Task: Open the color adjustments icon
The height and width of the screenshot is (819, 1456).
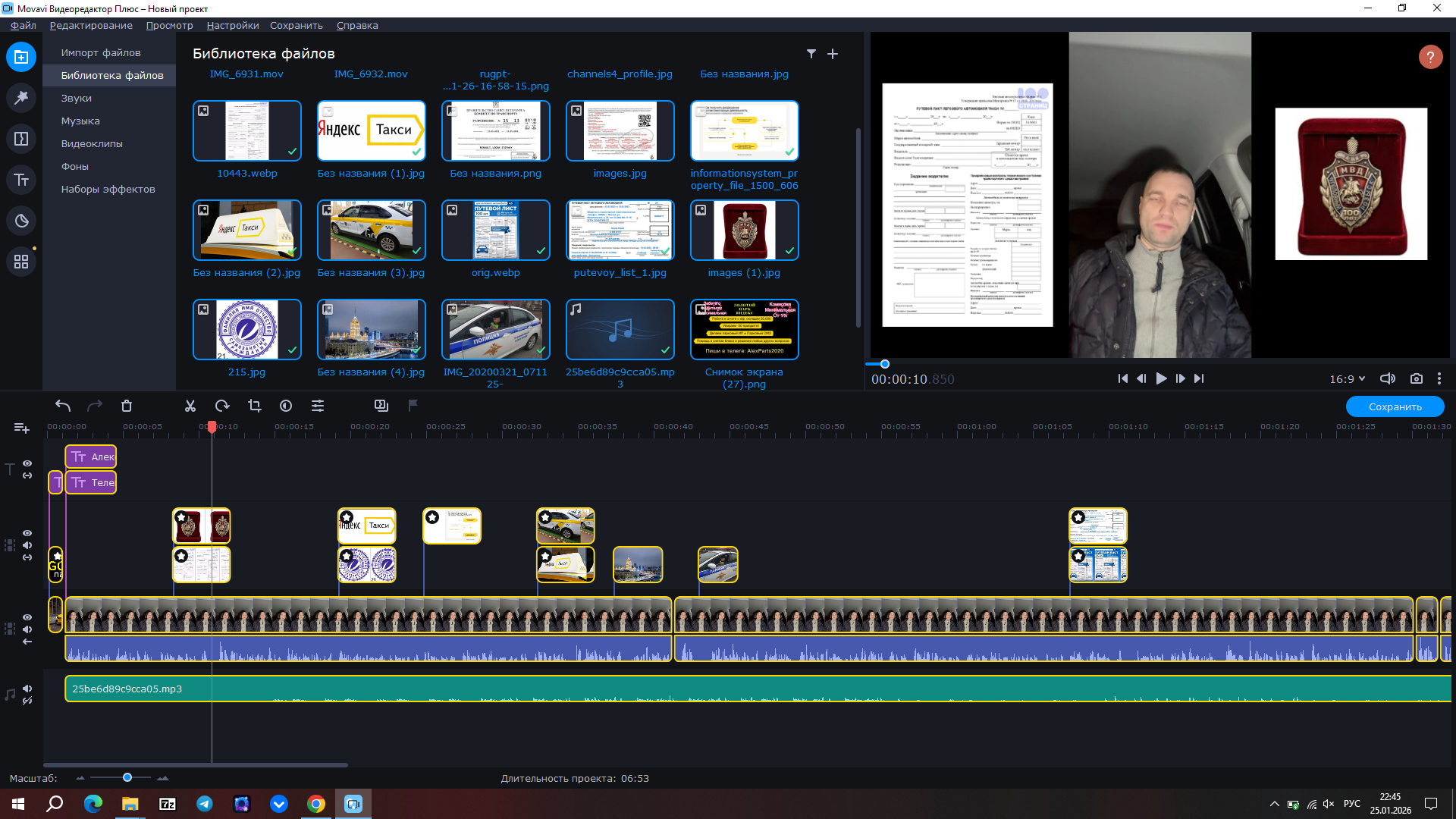Action: coord(286,406)
